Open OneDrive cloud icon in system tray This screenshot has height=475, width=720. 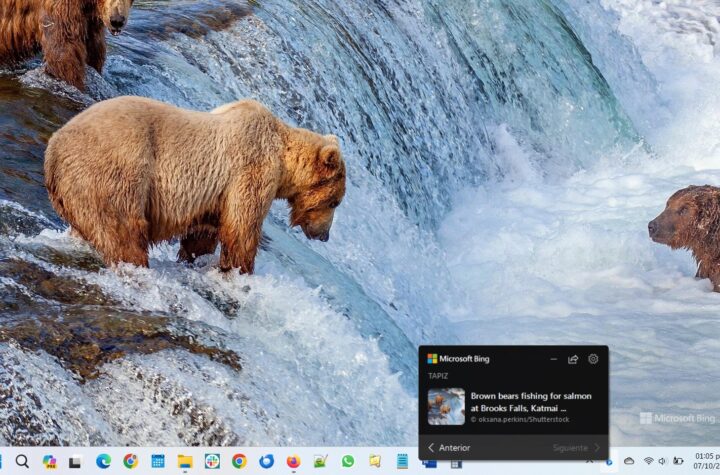[629, 461]
